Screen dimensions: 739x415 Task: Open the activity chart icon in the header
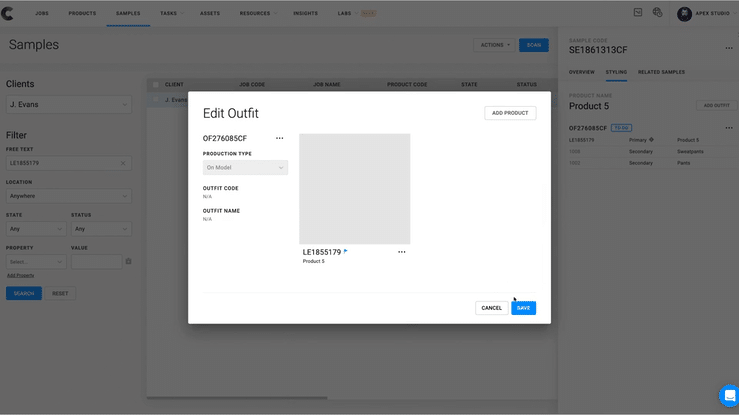pyautogui.click(x=638, y=13)
